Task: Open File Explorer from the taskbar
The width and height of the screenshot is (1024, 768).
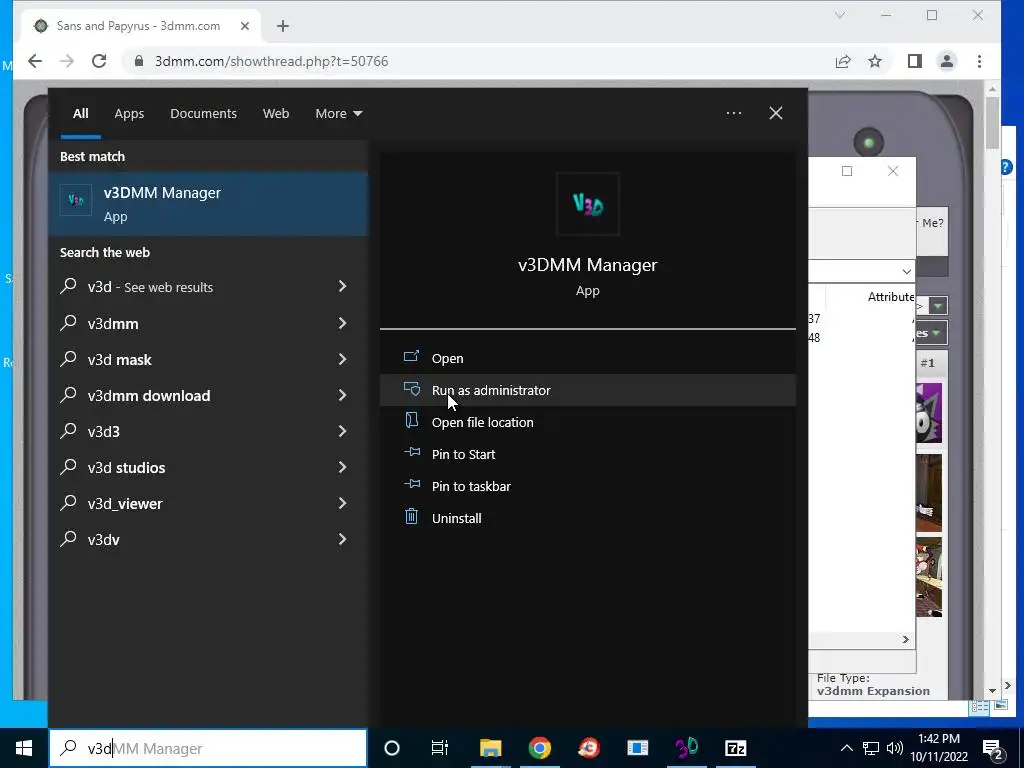Action: click(x=490, y=748)
